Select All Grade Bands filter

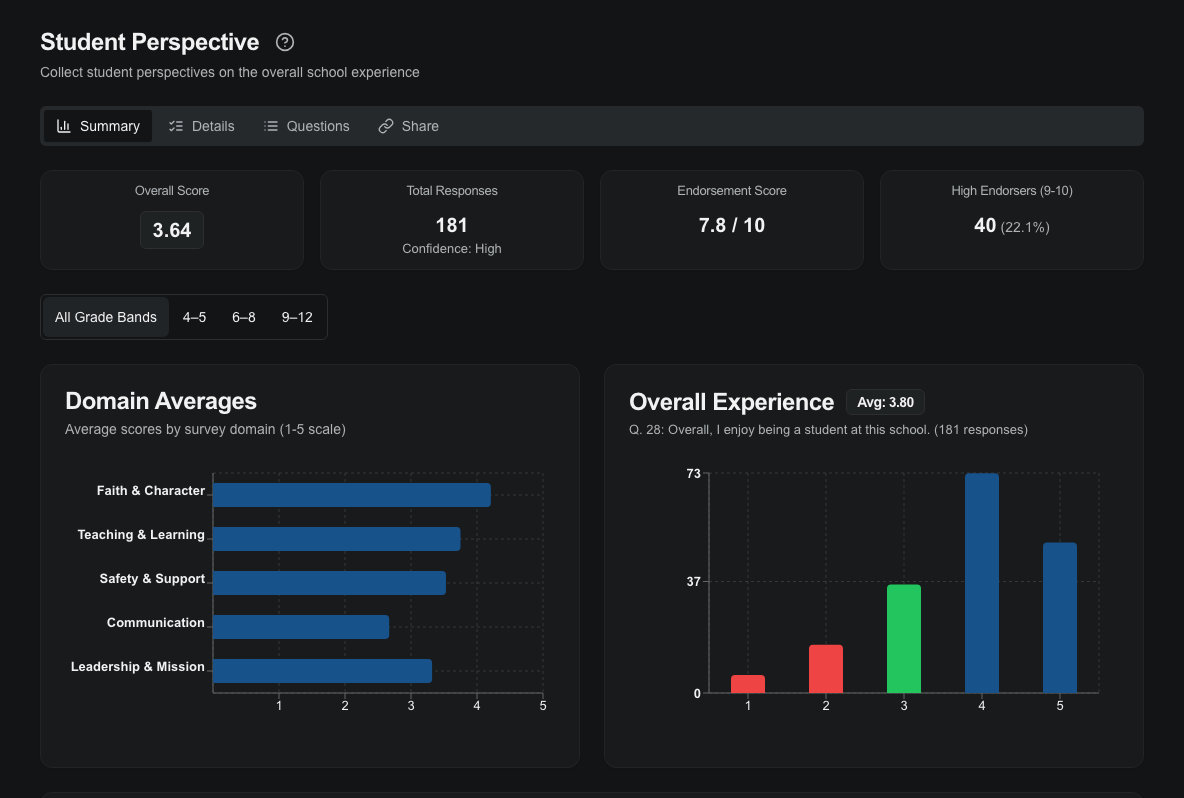coord(106,317)
